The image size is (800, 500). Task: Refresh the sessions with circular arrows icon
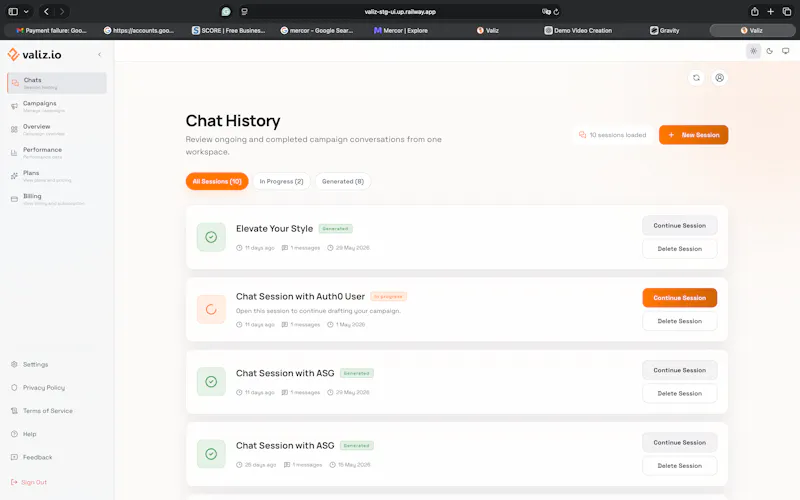coord(696,78)
